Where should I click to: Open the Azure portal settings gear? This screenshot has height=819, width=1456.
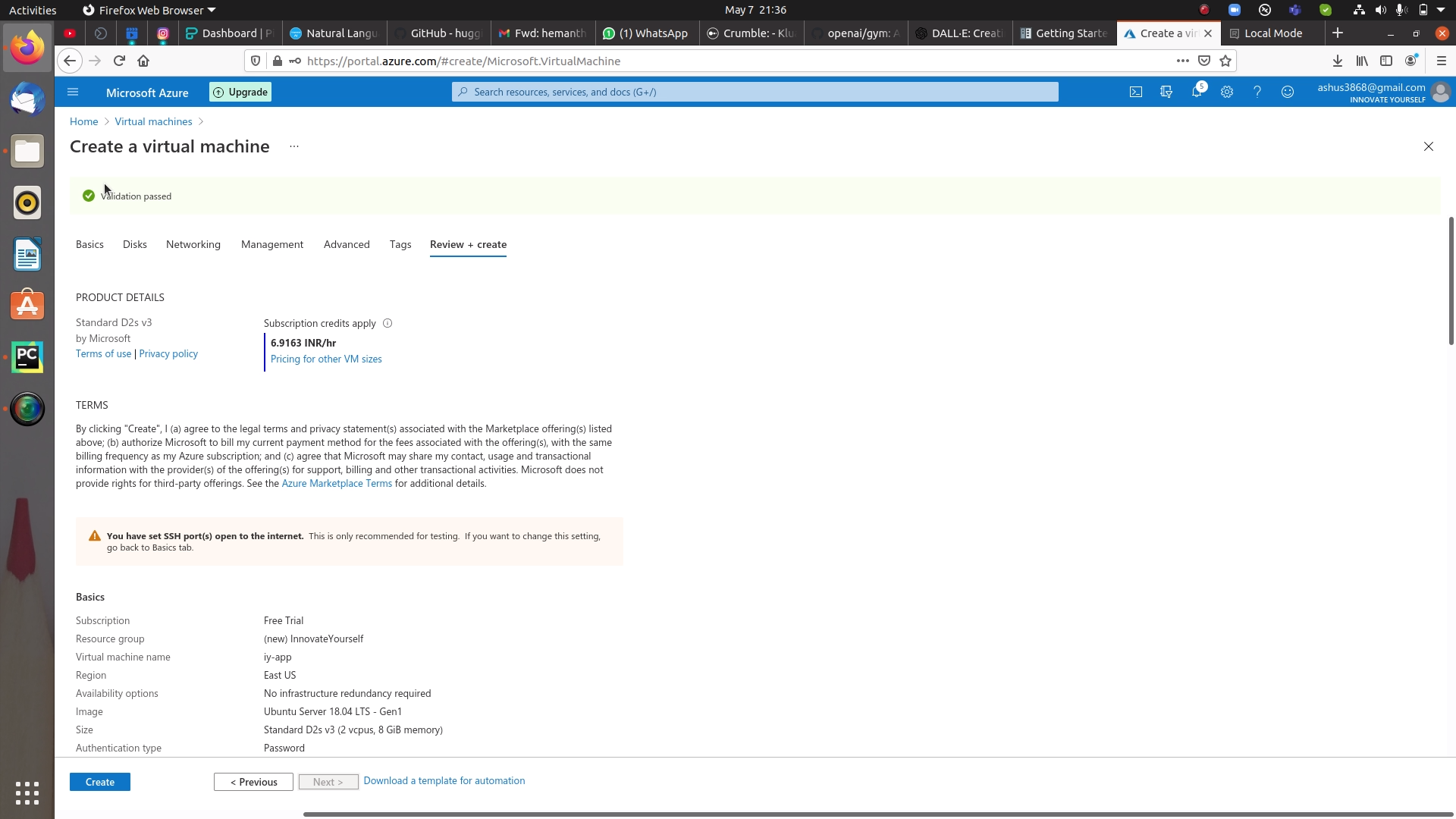[x=1227, y=92]
